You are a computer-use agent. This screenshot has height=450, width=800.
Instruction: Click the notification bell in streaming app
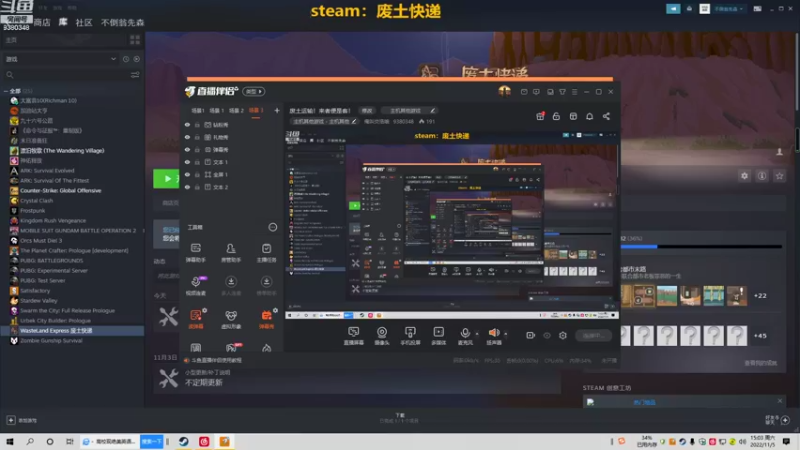589,116
